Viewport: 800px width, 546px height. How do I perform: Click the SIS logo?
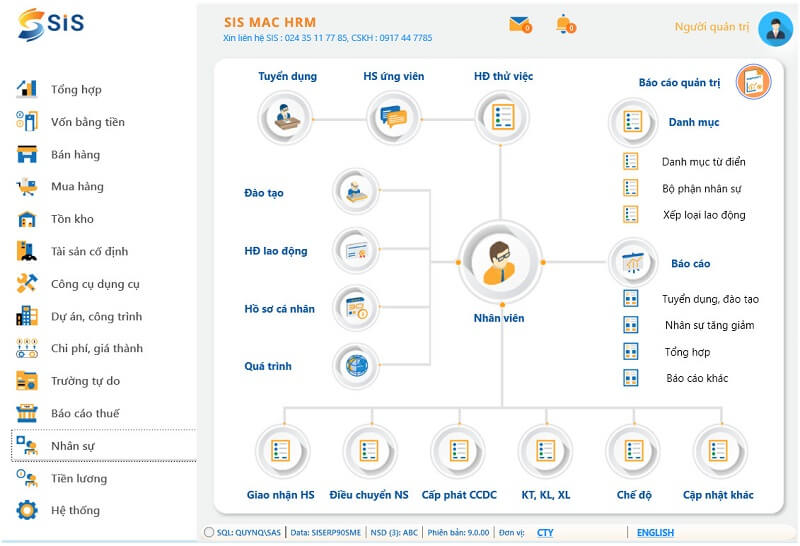[x=51, y=24]
